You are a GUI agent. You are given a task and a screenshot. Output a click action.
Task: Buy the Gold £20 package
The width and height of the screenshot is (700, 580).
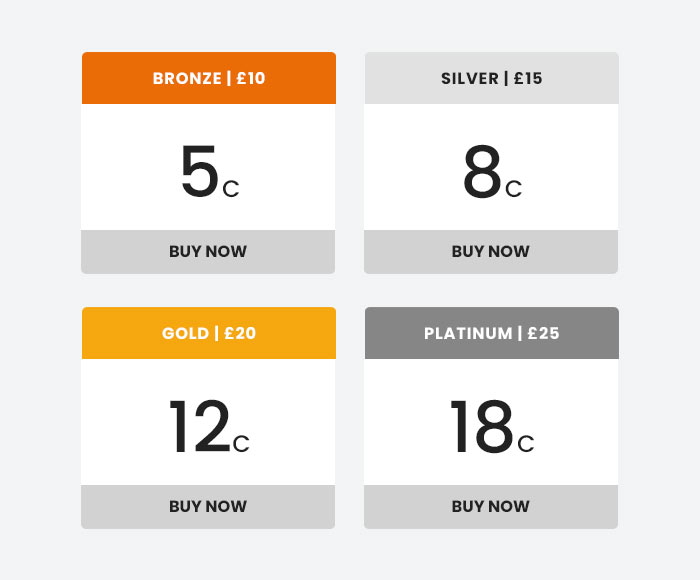click(208, 506)
